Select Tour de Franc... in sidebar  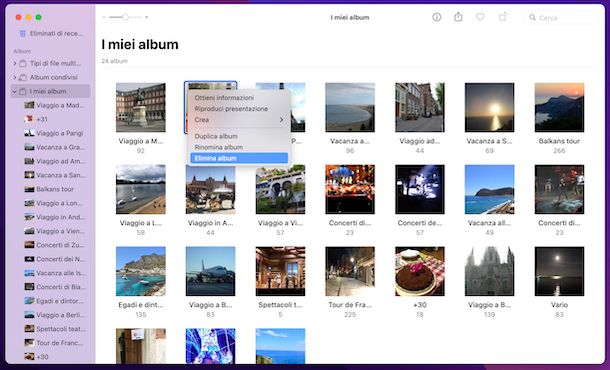[x=54, y=343]
